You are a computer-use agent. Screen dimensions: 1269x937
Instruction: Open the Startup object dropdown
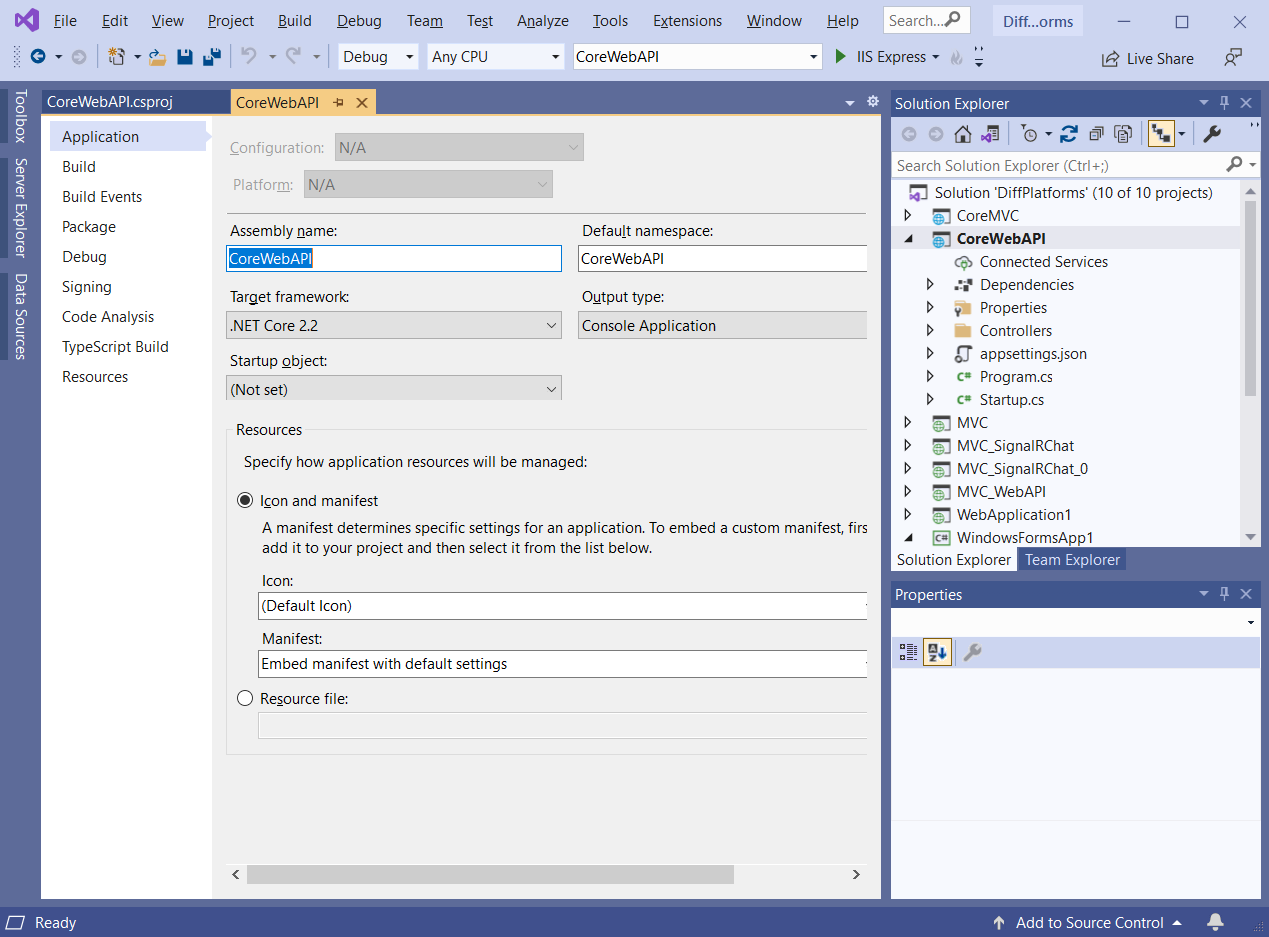[394, 389]
